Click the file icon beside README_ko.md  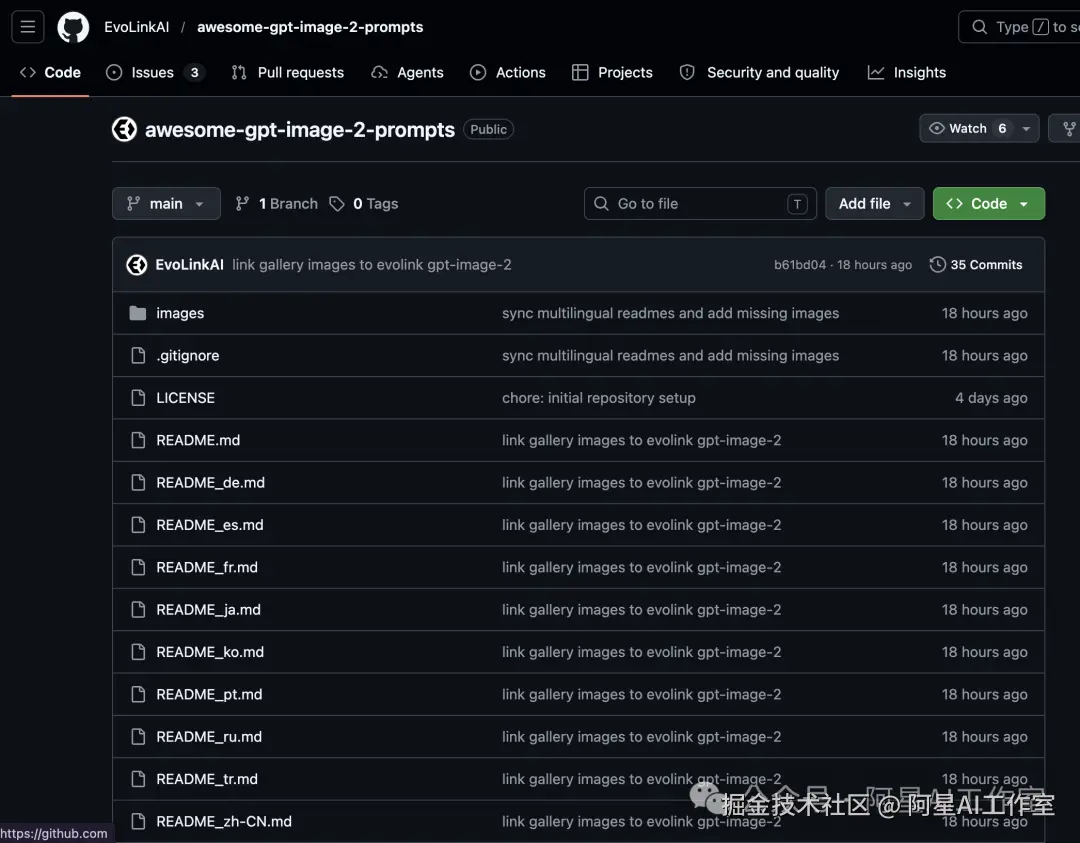click(x=138, y=652)
